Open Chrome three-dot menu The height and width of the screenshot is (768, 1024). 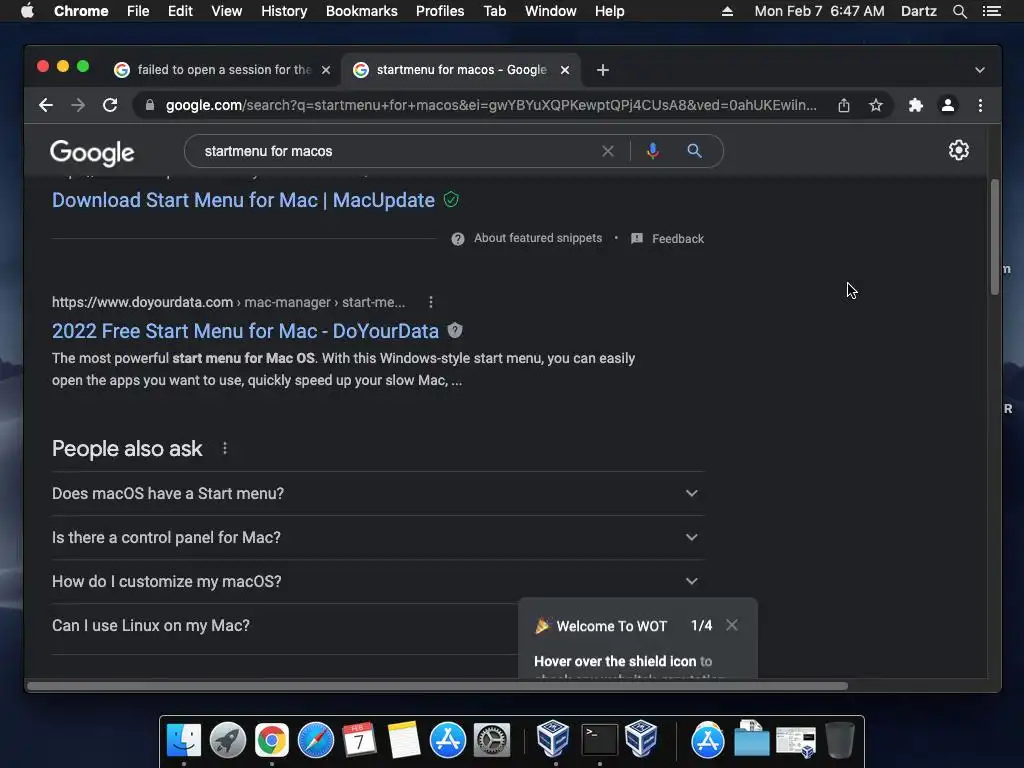pos(980,105)
